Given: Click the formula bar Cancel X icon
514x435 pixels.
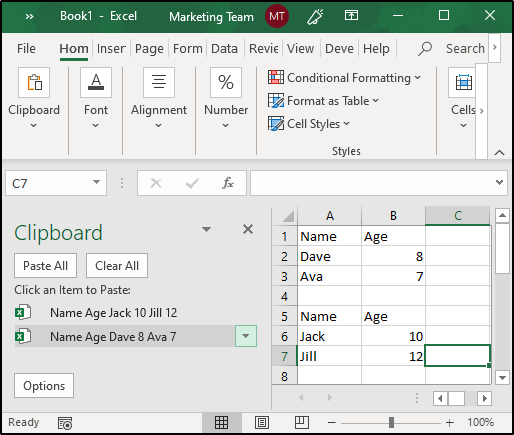Looking at the screenshot, I should pos(156,183).
